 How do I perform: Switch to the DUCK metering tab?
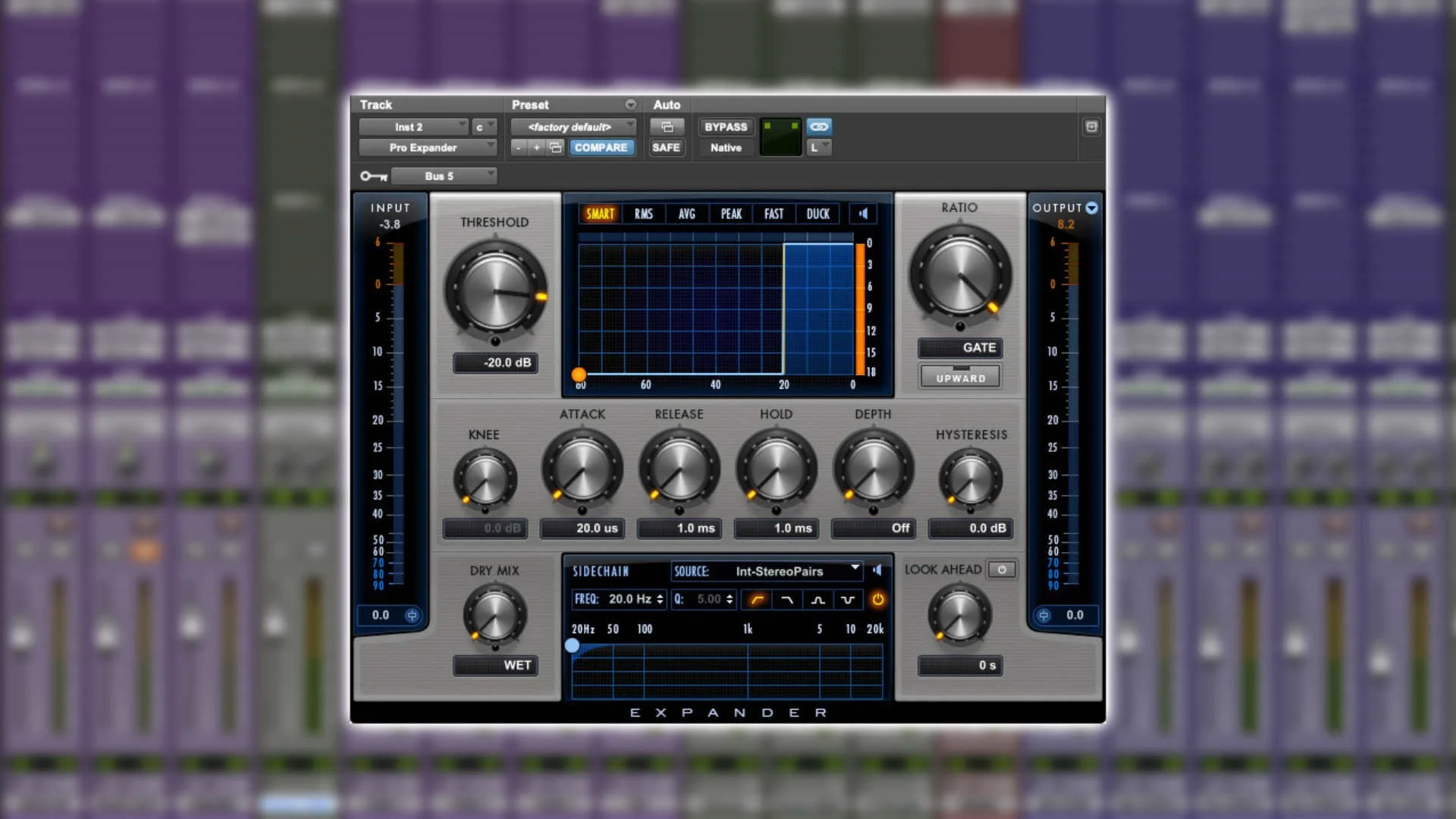[x=817, y=214]
